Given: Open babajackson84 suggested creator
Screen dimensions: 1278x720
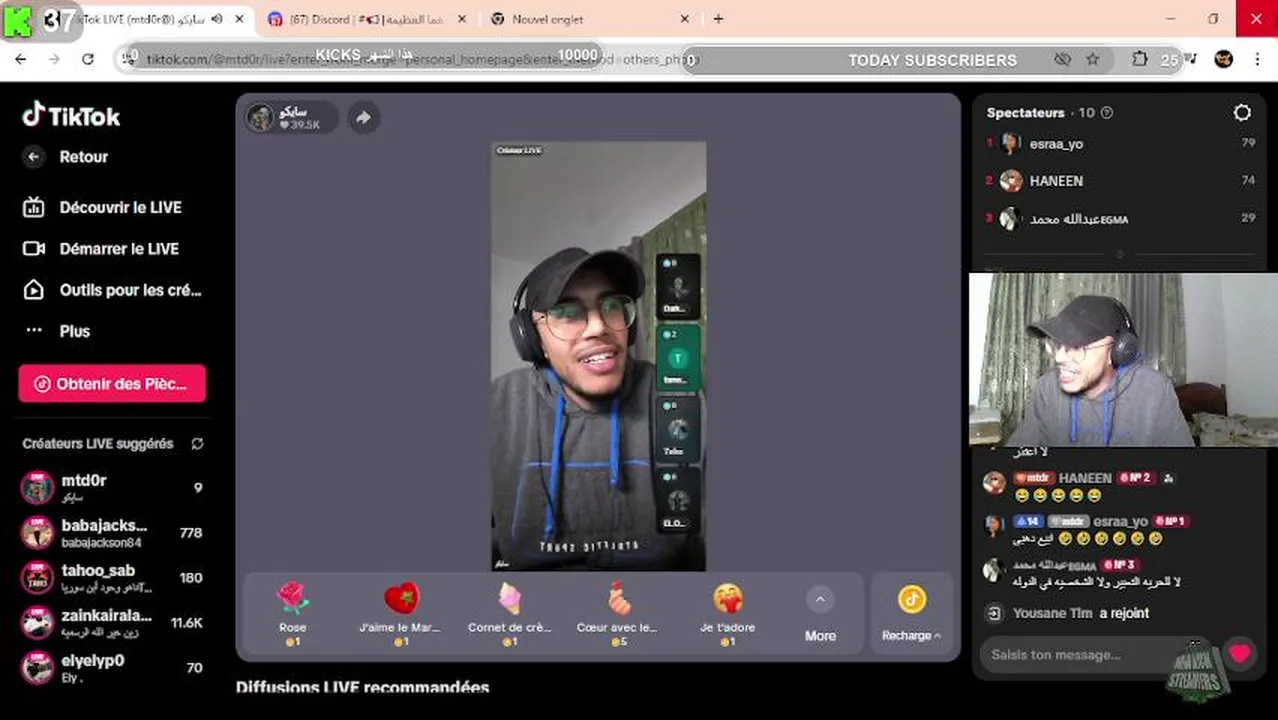Looking at the screenshot, I should coord(112,532).
